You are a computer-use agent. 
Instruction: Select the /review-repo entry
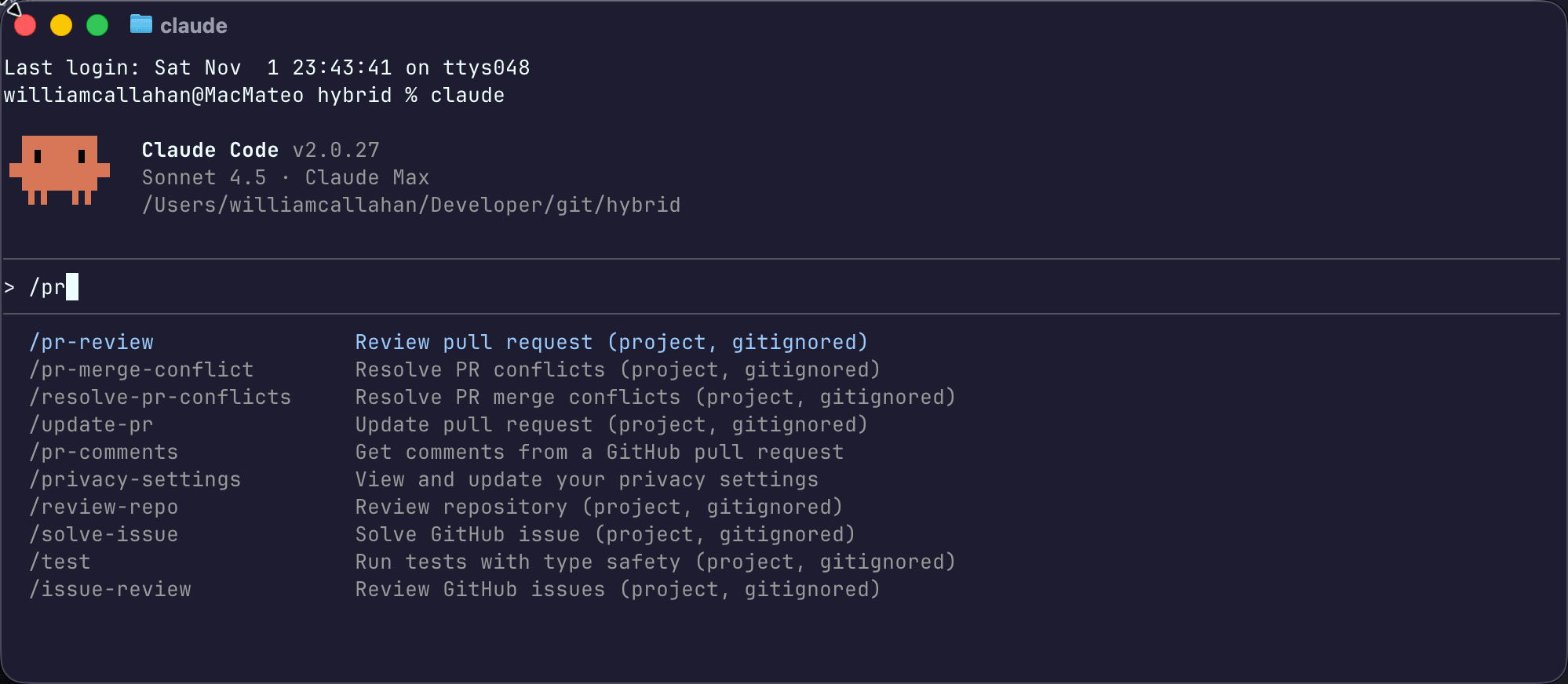(x=104, y=507)
